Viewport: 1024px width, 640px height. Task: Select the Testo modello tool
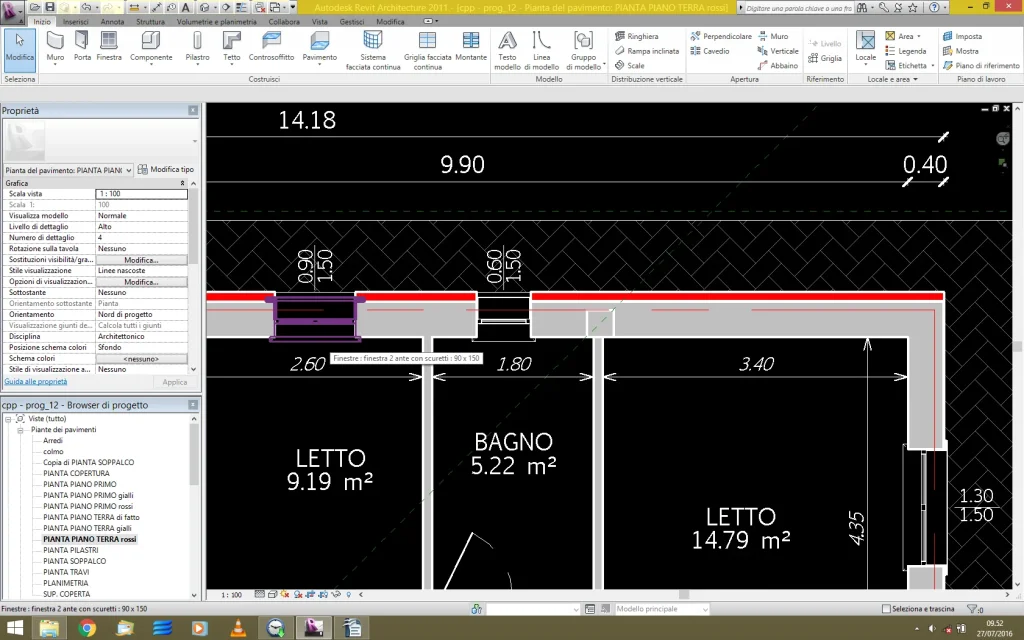click(x=507, y=50)
